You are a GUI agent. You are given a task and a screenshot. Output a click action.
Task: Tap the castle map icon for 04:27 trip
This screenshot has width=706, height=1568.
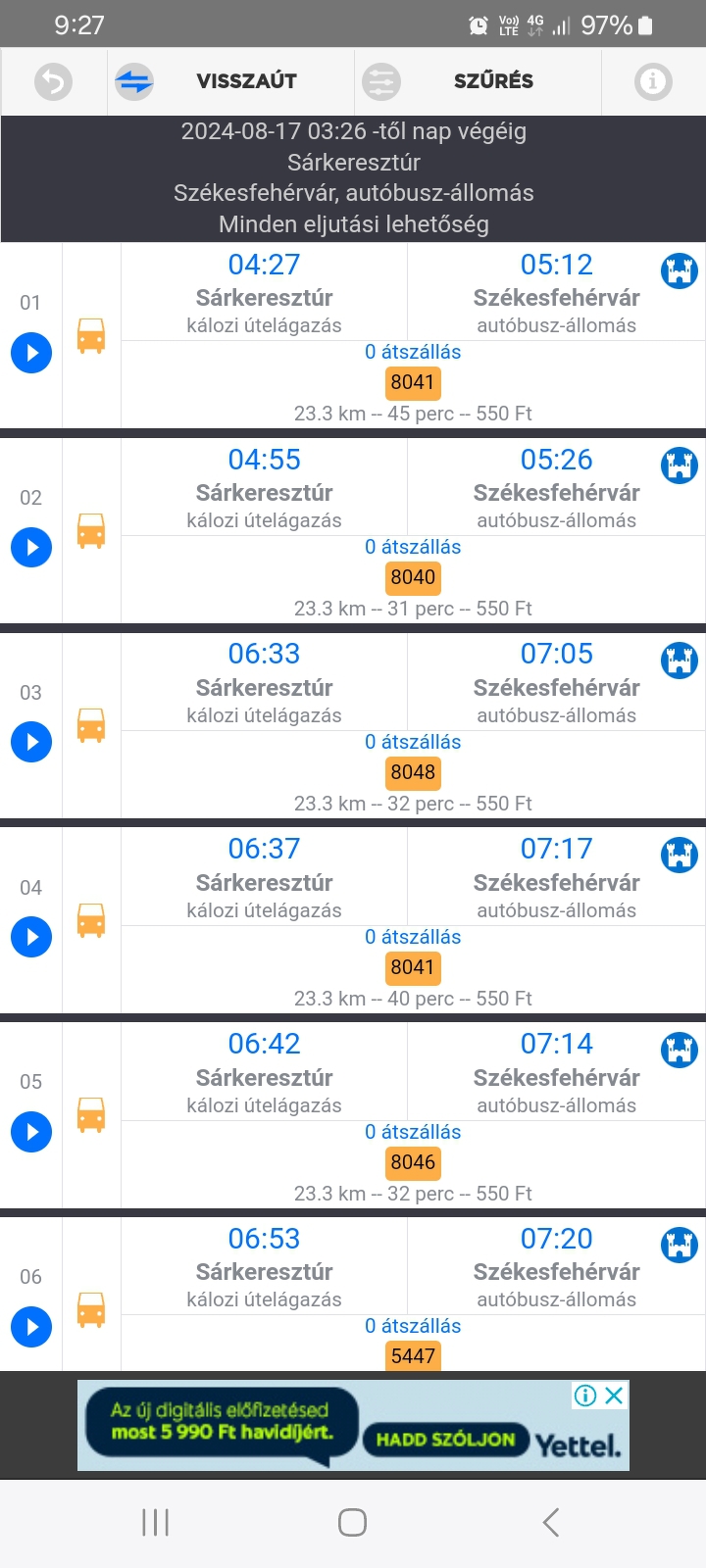(679, 270)
